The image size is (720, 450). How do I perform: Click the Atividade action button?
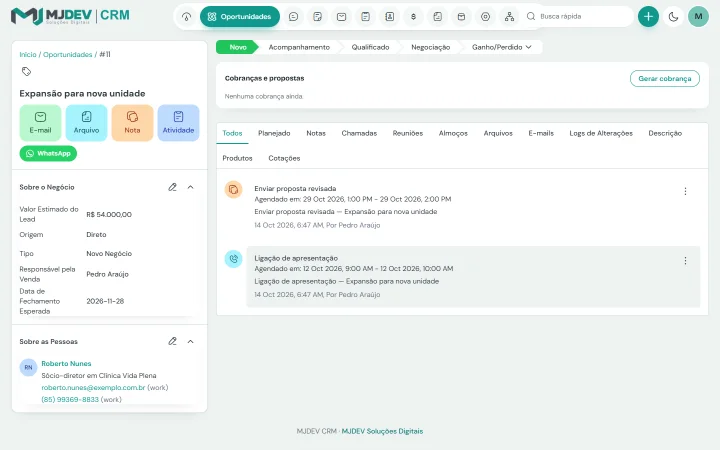(x=178, y=123)
